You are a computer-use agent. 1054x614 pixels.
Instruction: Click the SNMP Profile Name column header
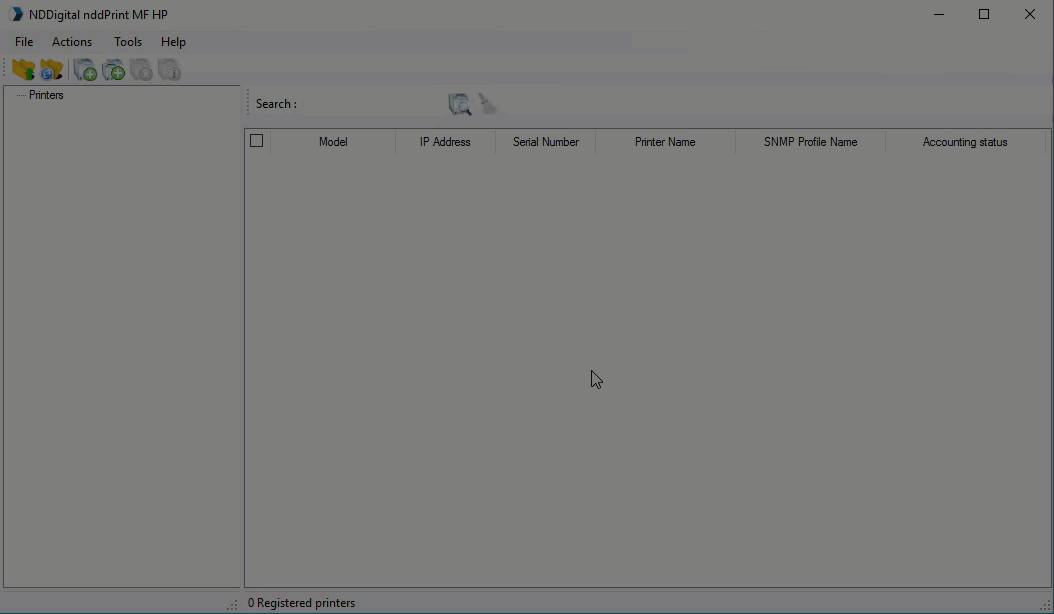pos(810,142)
